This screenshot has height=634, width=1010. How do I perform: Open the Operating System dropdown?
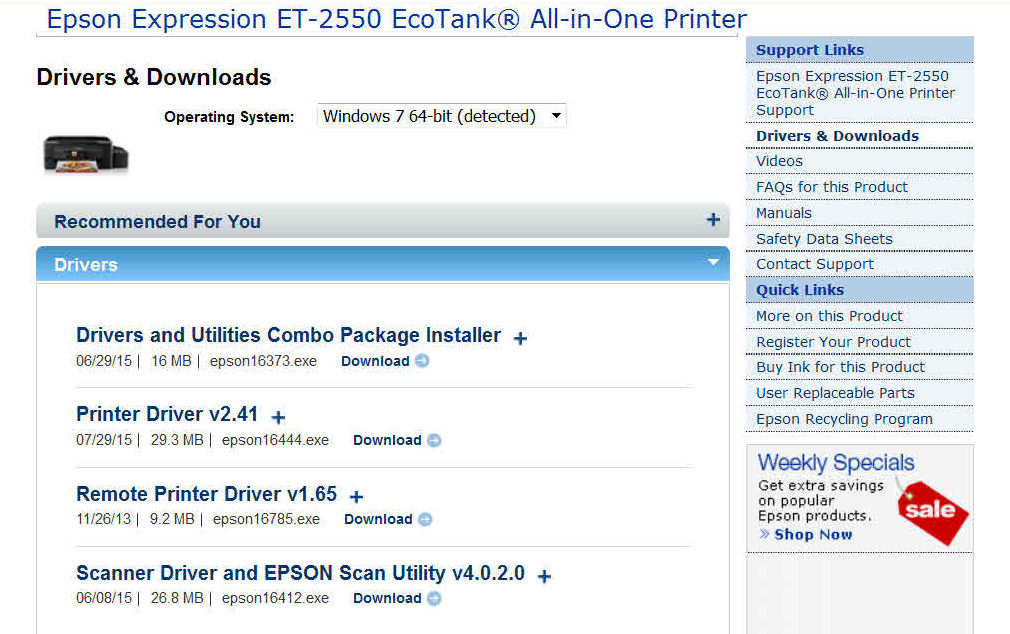(x=442, y=116)
